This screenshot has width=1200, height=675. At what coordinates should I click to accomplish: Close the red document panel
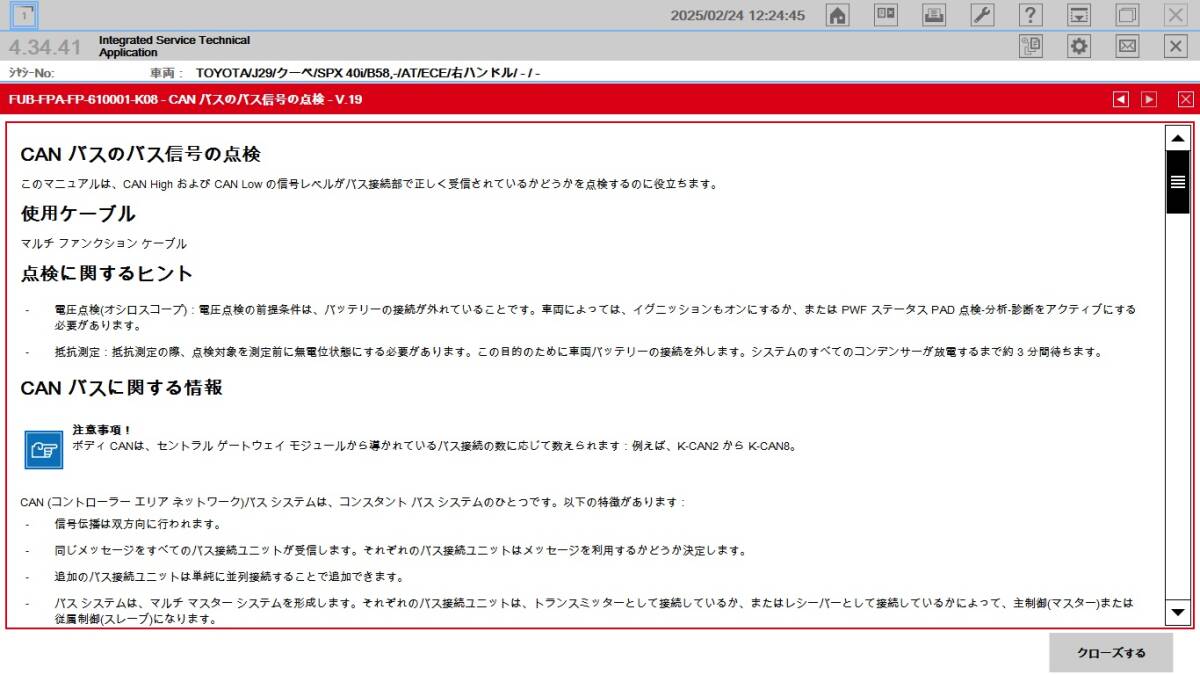click(x=1185, y=99)
